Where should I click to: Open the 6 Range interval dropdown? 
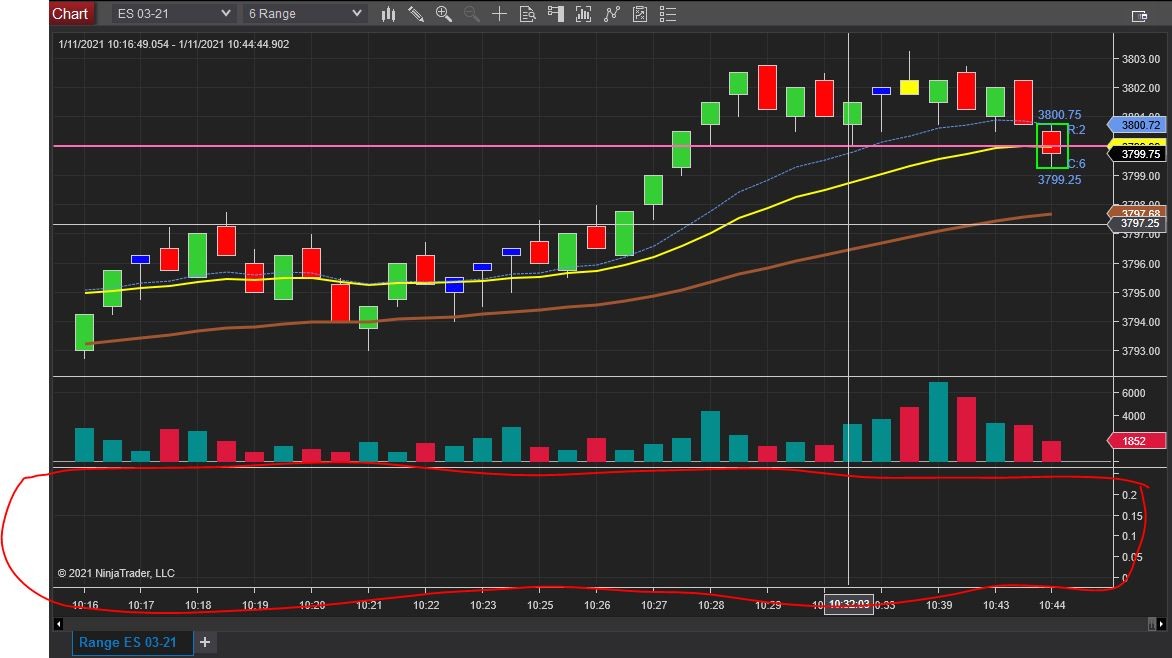coord(305,13)
